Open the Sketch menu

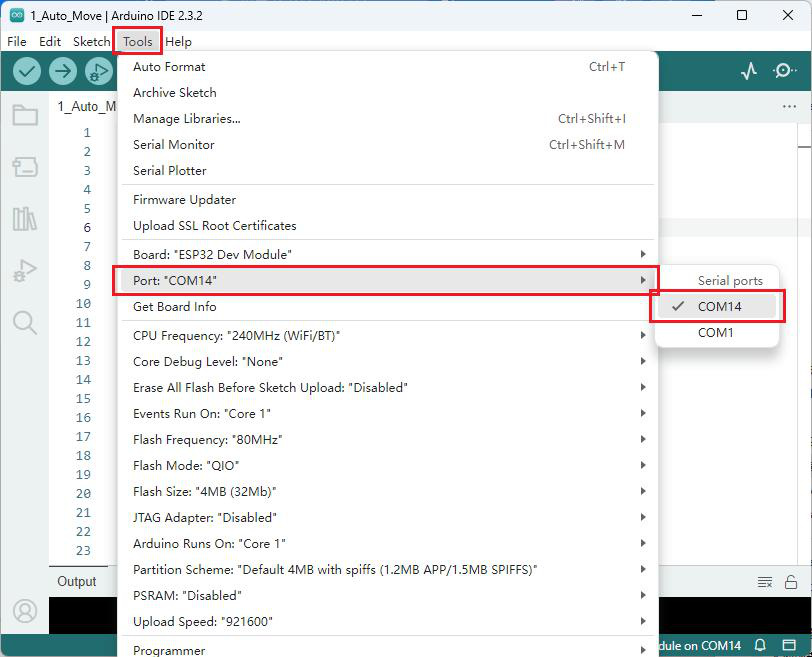92,41
